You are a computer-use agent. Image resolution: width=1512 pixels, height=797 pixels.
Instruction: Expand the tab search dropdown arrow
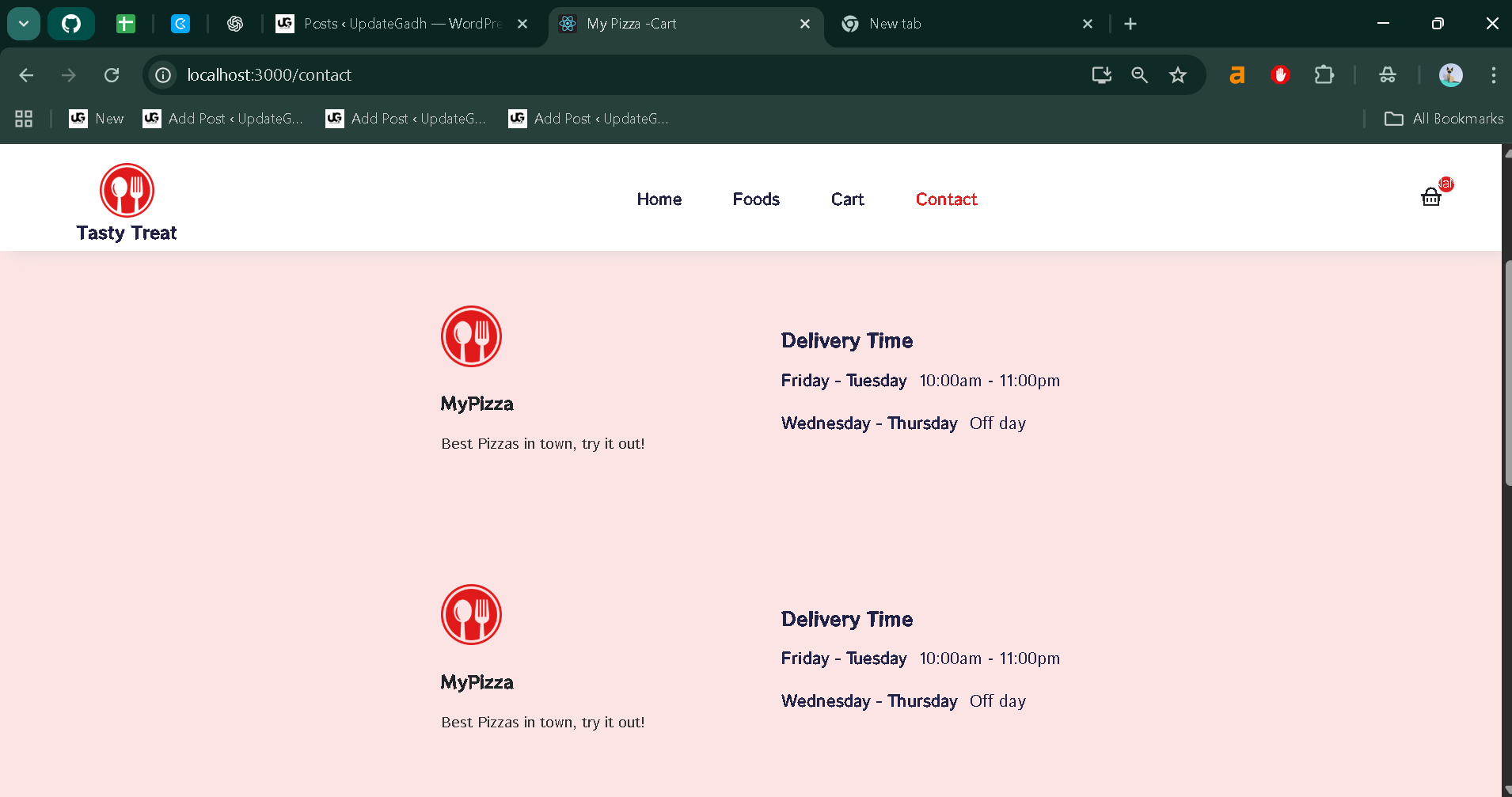point(24,24)
